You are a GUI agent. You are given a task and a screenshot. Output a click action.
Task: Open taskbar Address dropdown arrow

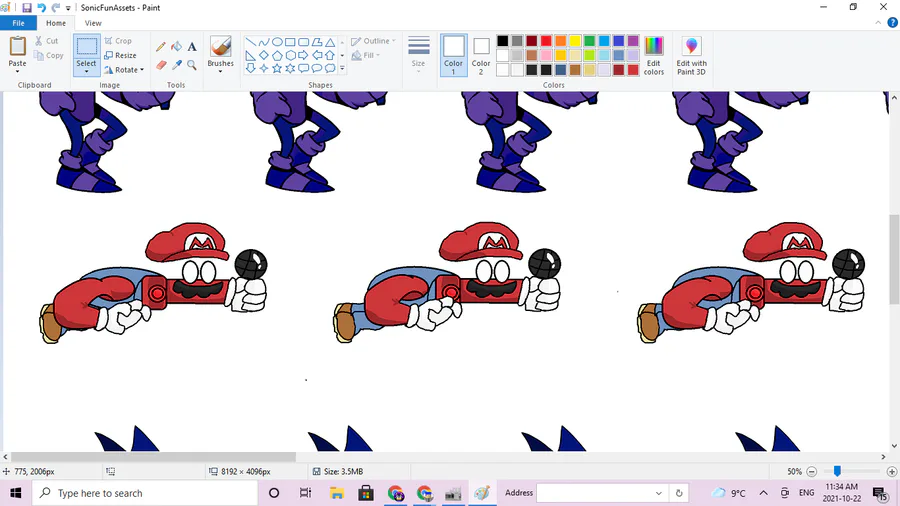click(658, 493)
